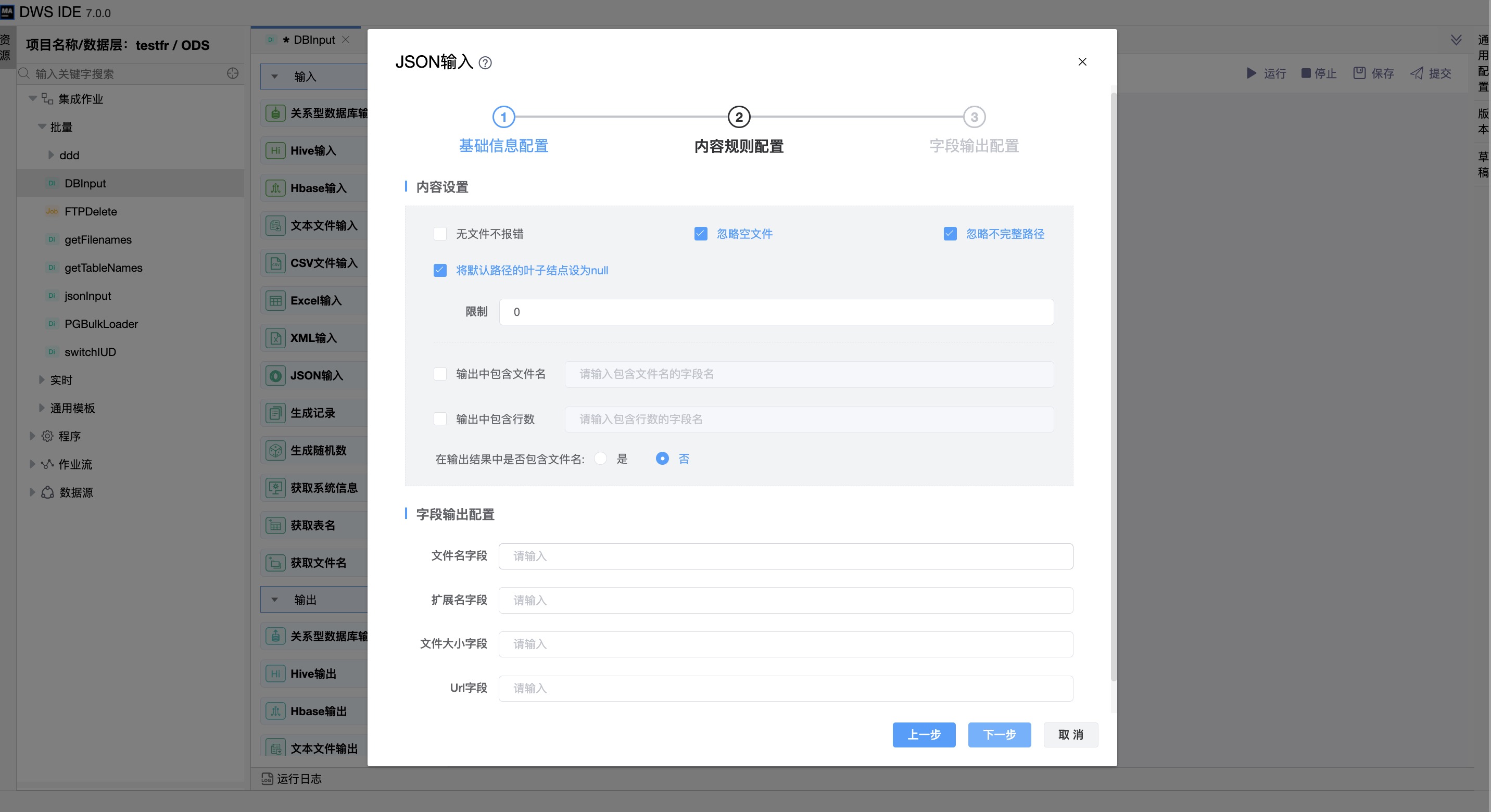Image resolution: width=1491 pixels, height=812 pixels.
Task: Click the 生成随机数 dice icon
Action: pyautogui.click(x=275, y=450)
